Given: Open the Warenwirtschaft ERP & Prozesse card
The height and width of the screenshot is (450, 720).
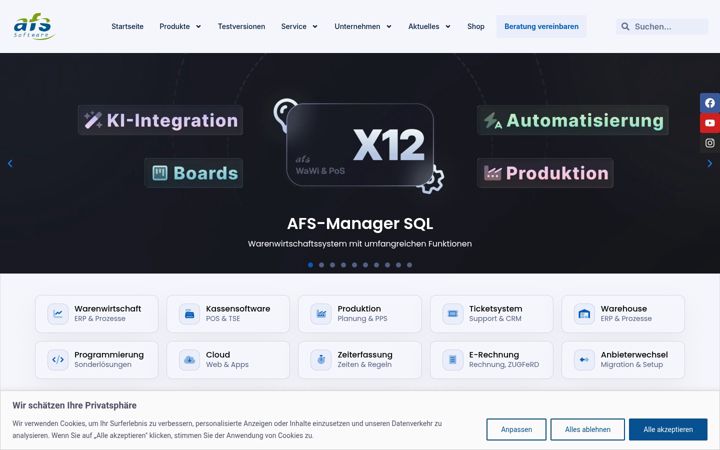Looking at the screenshot, I should click(97, 314).
